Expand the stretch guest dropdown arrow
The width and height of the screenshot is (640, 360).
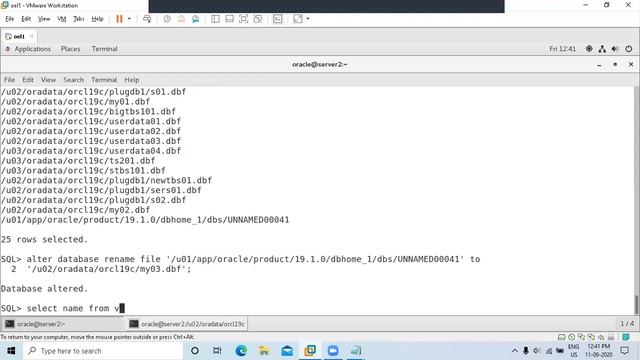point(308,19)
